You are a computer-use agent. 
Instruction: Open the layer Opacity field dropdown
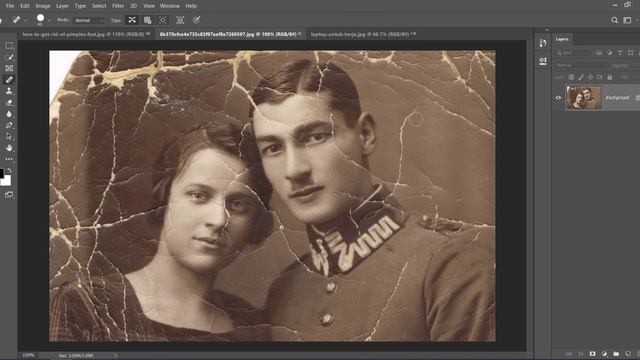635,65
